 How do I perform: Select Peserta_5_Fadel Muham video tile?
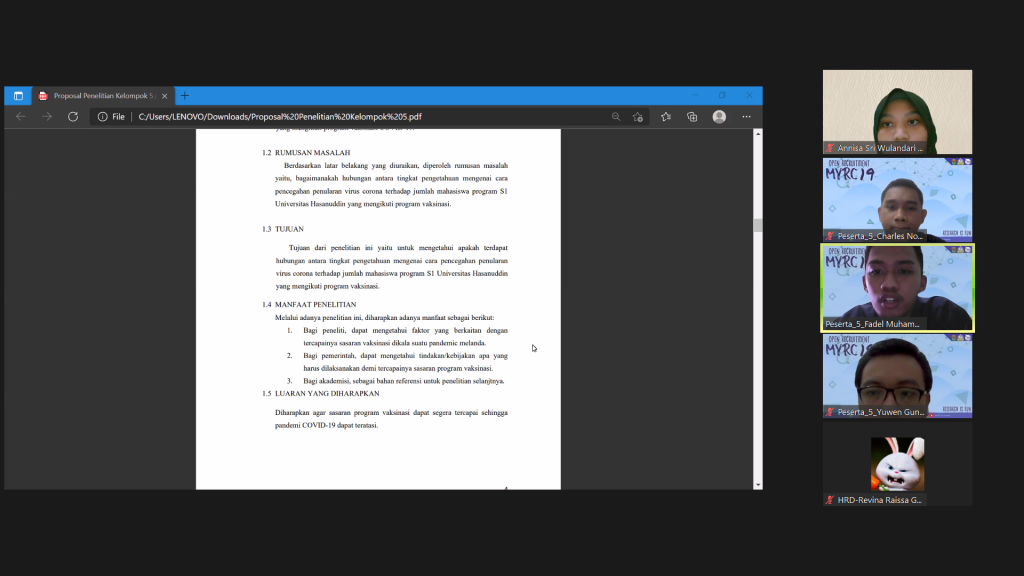[x=897, y=288]
